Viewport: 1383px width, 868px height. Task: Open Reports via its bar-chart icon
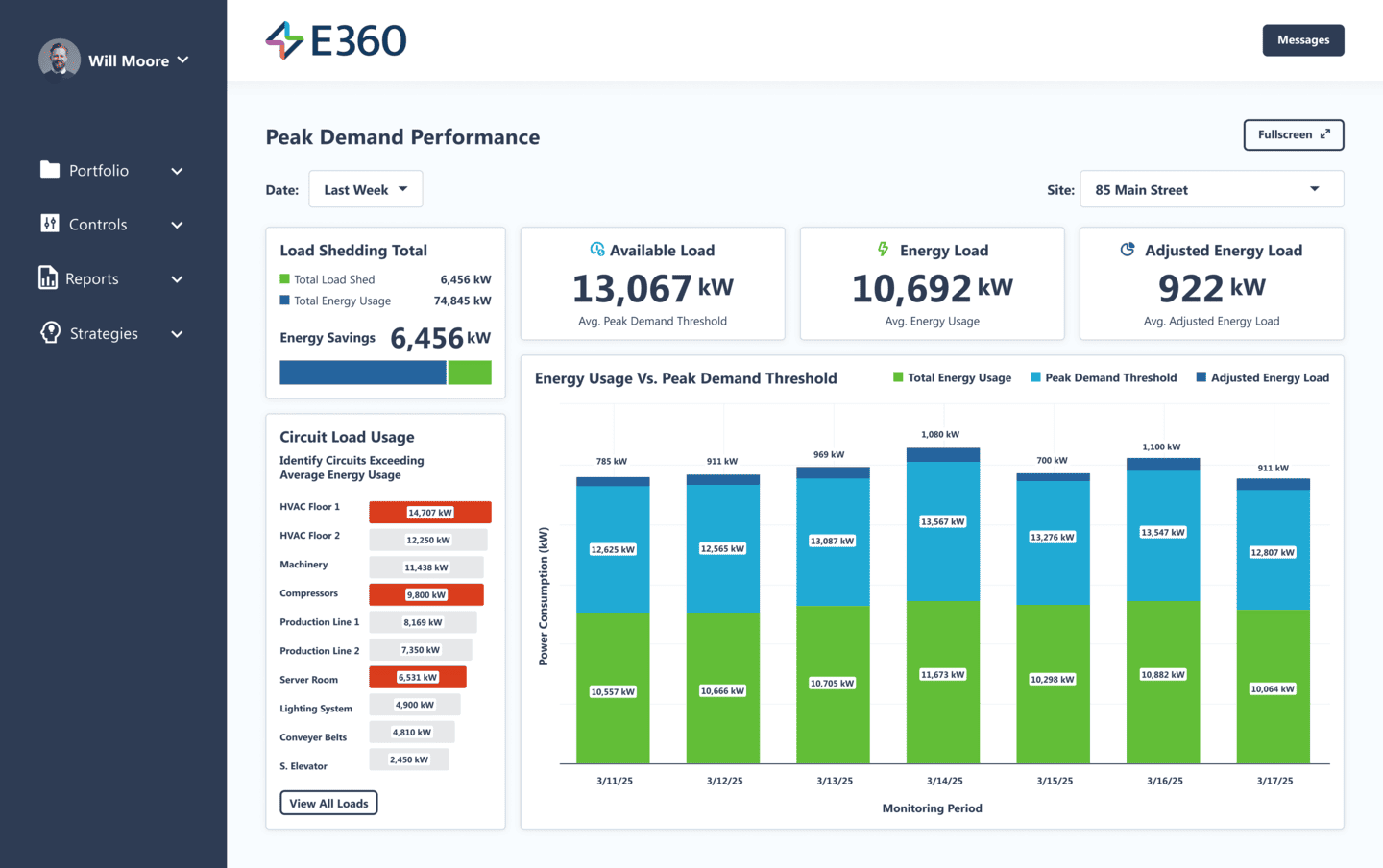pos(47,278)
